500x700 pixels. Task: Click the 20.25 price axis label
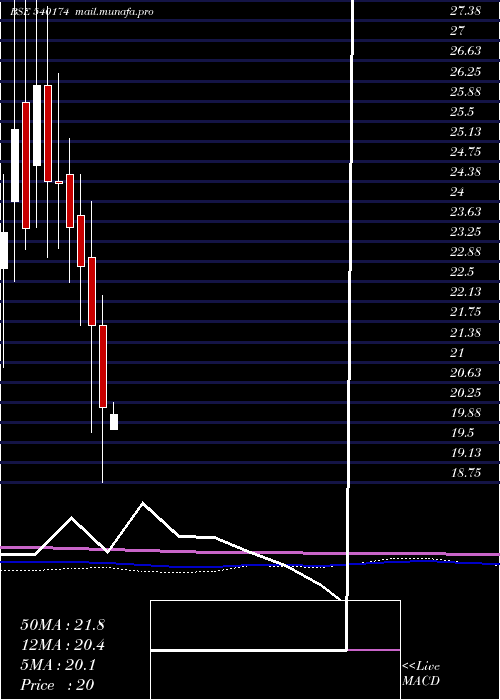point(465,393)
